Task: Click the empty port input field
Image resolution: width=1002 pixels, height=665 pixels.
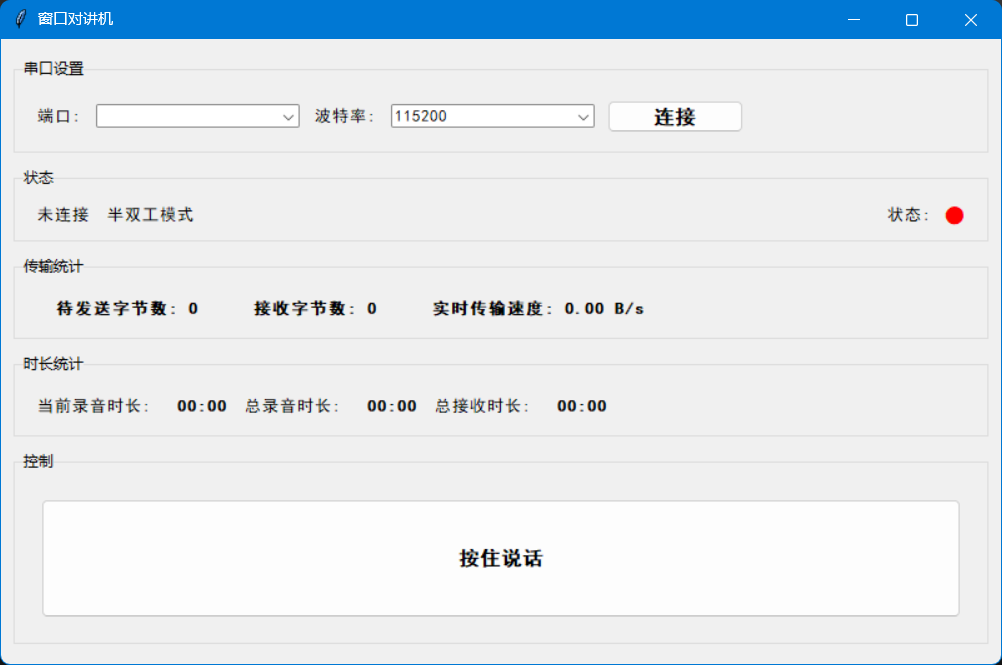Action: pyautogui.click(x=180, y=116)
